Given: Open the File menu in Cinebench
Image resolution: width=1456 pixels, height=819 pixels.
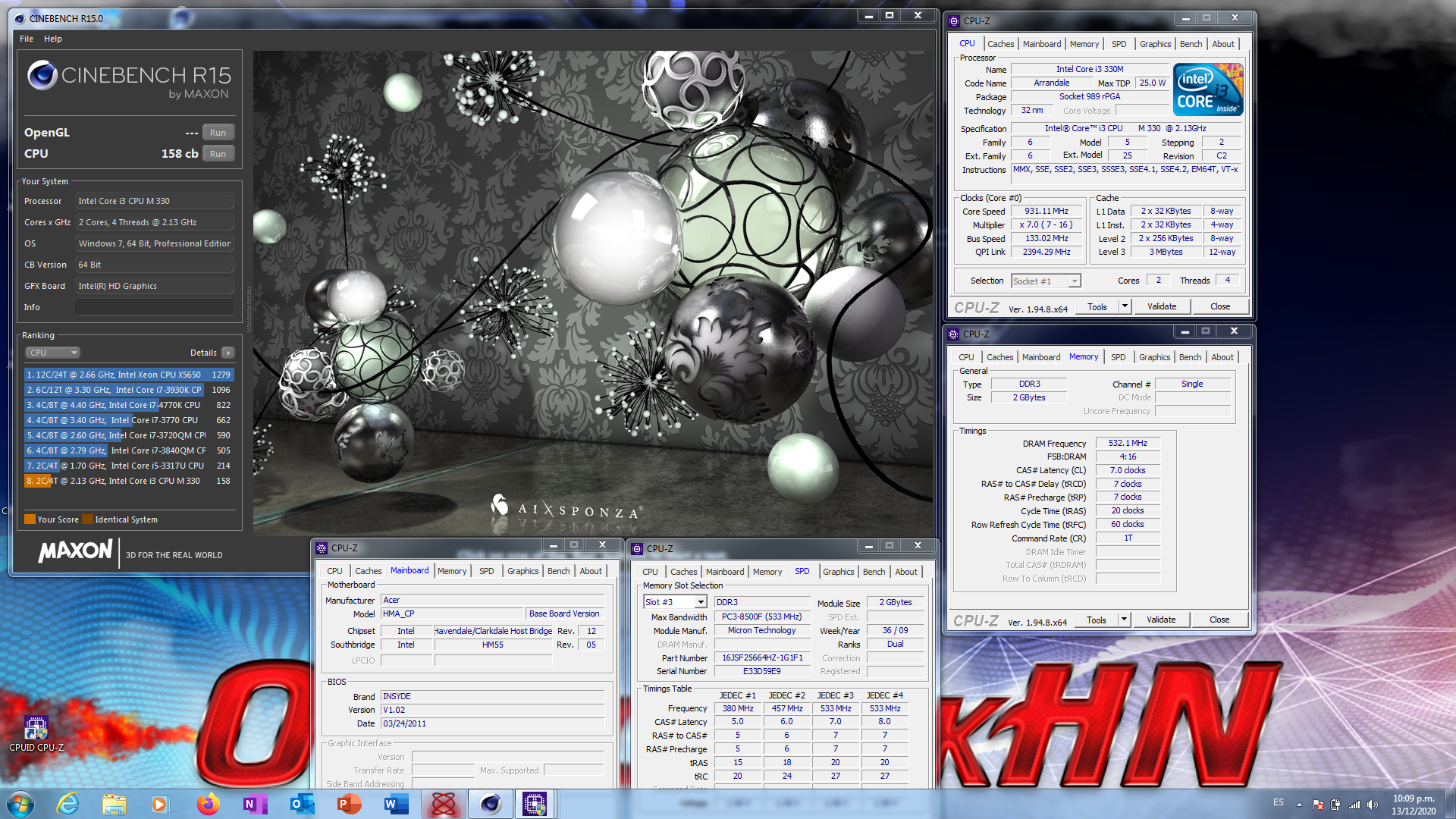Looking at the screenshot, I should click(x=27, y=39).
